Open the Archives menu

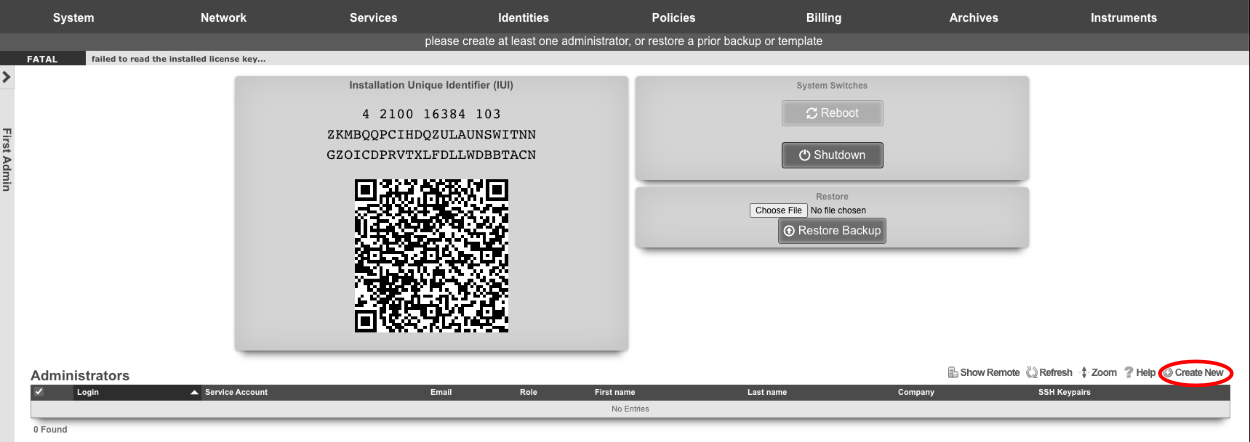pos(973,17)
